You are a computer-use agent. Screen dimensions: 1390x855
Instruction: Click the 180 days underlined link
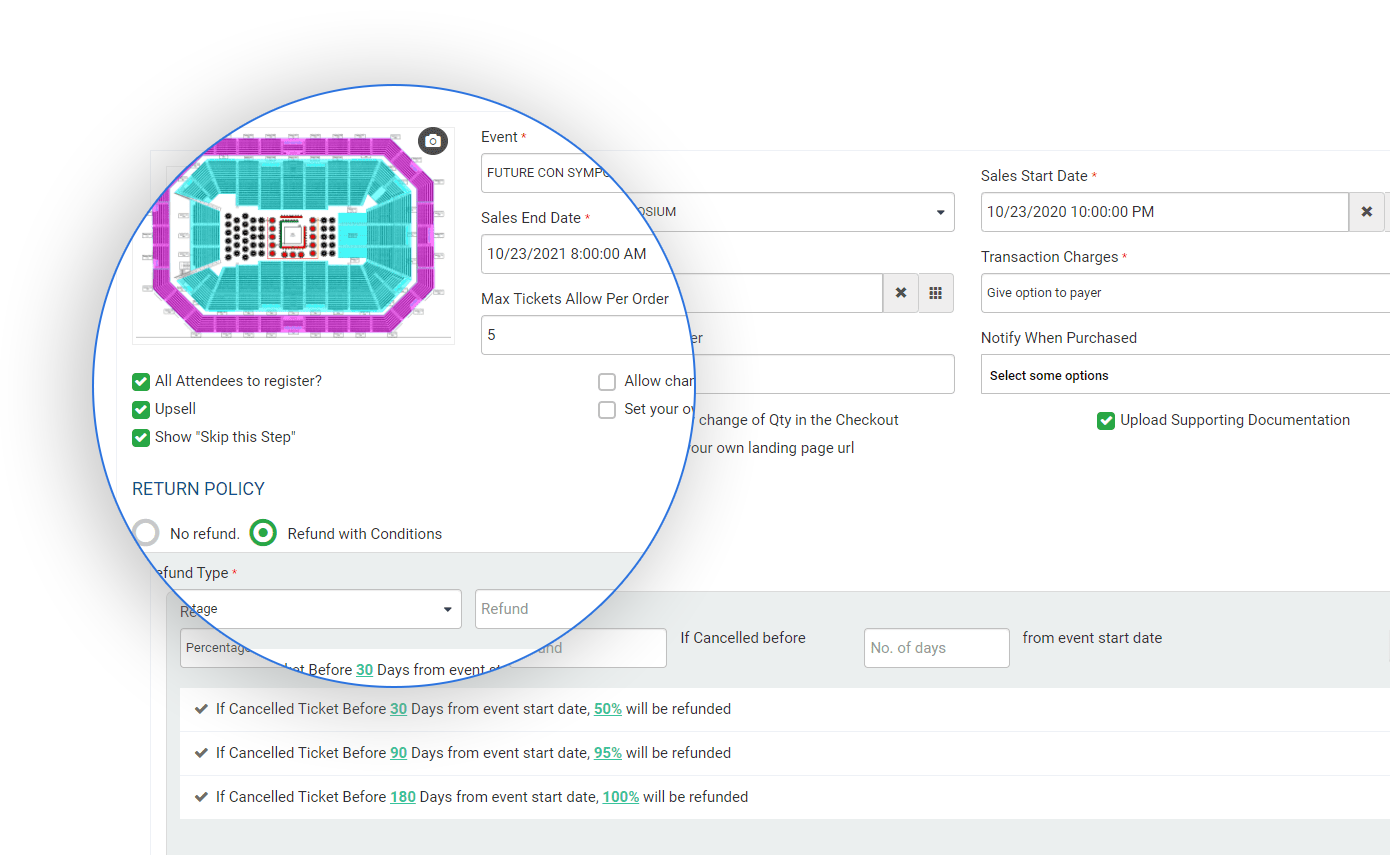[402, 797]
